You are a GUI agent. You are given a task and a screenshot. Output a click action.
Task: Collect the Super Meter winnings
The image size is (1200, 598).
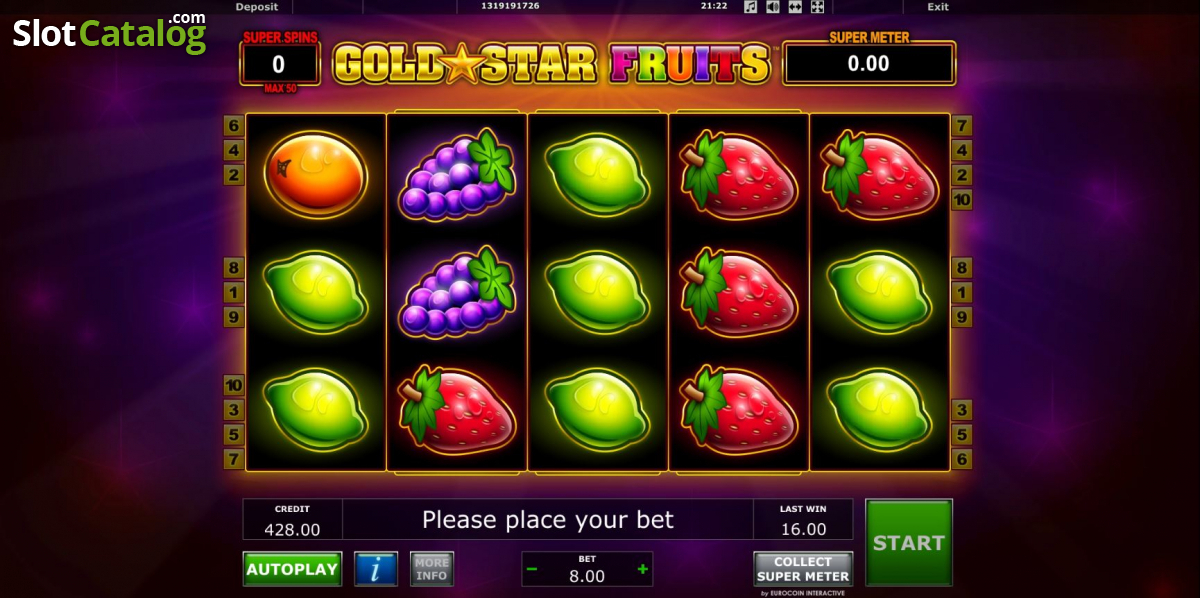[803, 569]
